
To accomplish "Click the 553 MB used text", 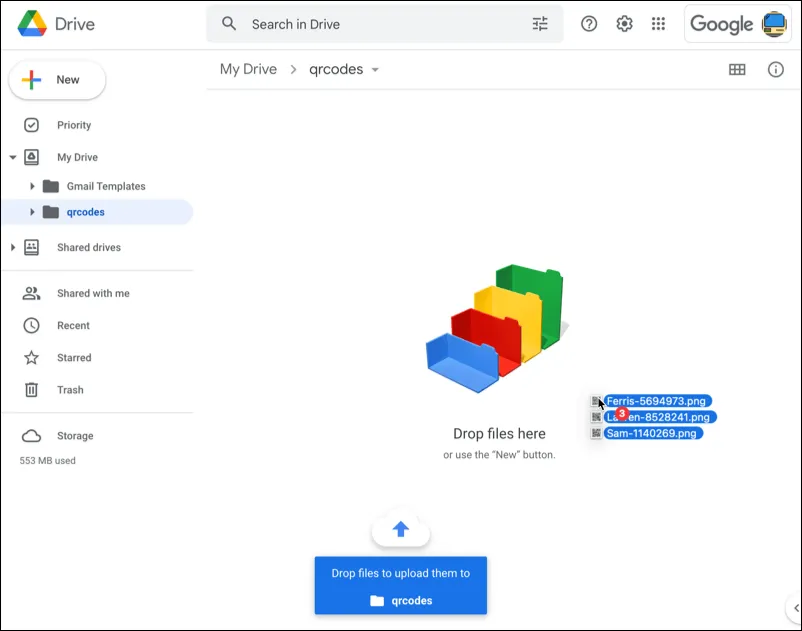I will [48, 461].
